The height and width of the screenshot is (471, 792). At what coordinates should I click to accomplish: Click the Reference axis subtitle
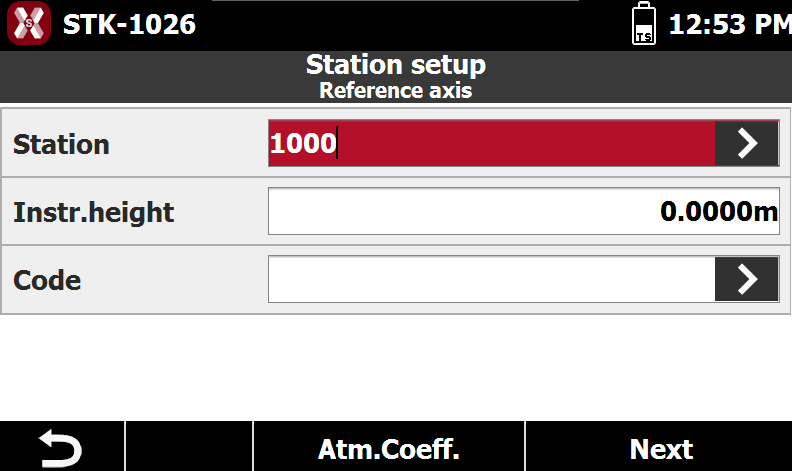pos(396,90)
